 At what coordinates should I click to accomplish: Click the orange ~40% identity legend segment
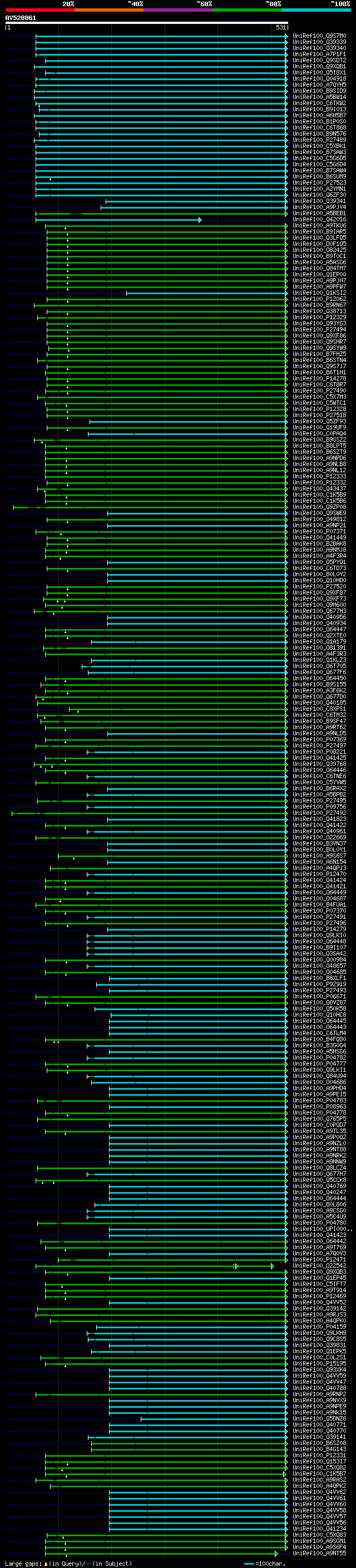pyautogui.click(x=109, y=10)
